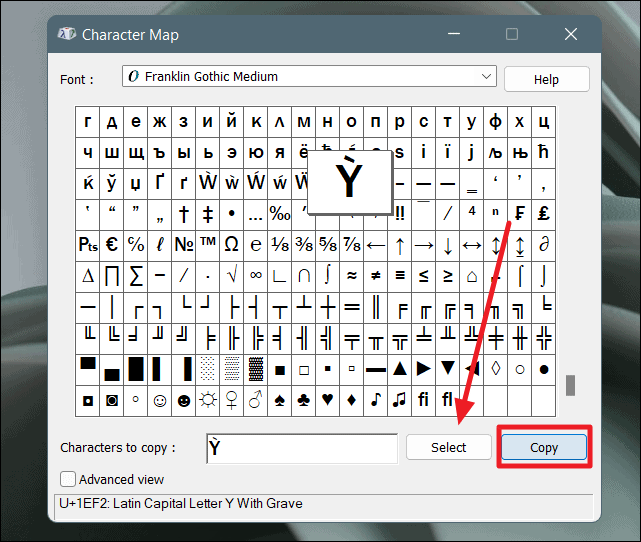The width and height of the screenshot is (641, 542).
Task: Select the black right-pointing triangle ► character
Action: click(424, 370)
